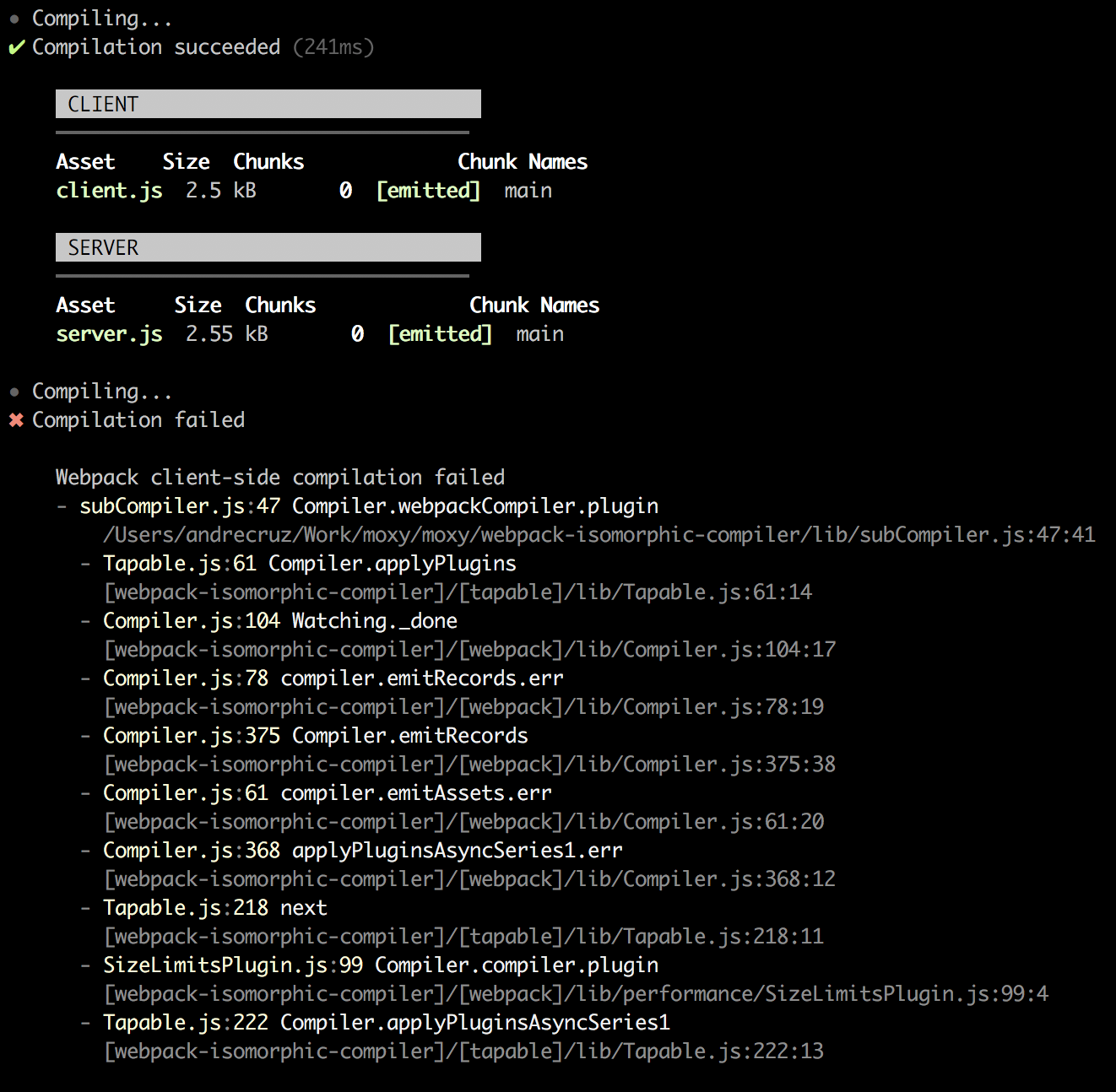Click the '2.5 kB' size value
This screenshot has width=1116, height=1092.
pyautogui.click(x=221, y=191)
